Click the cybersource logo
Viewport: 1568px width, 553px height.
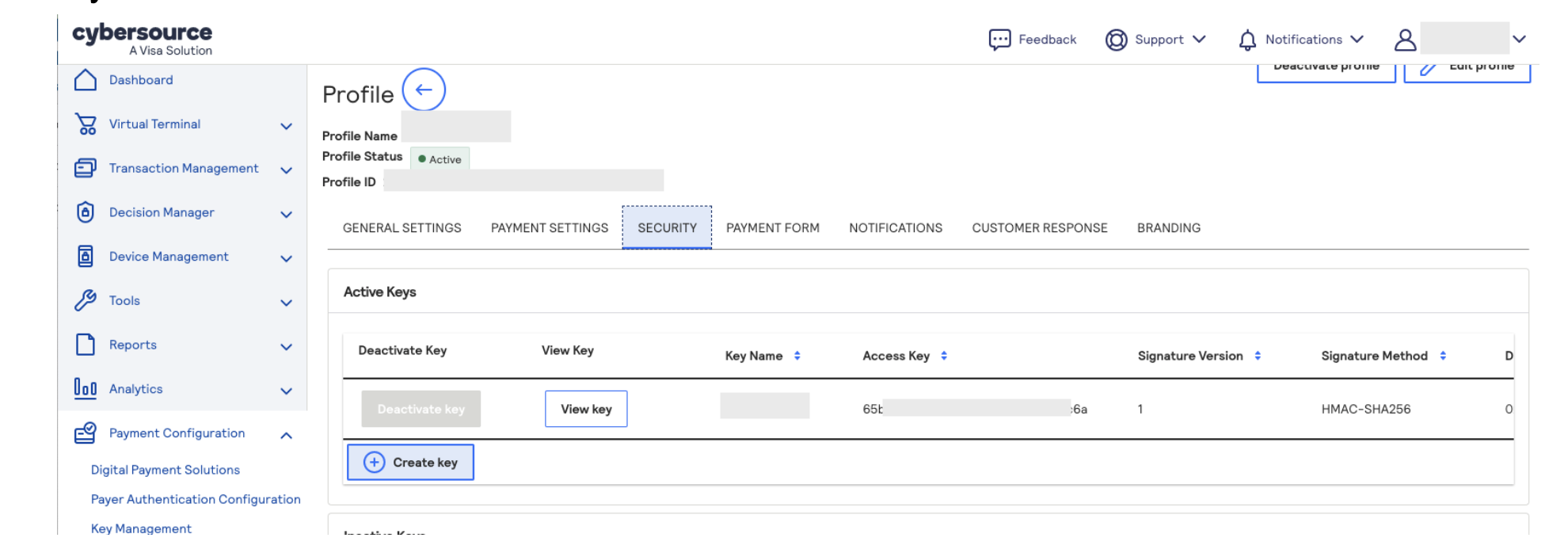(143, 39)
